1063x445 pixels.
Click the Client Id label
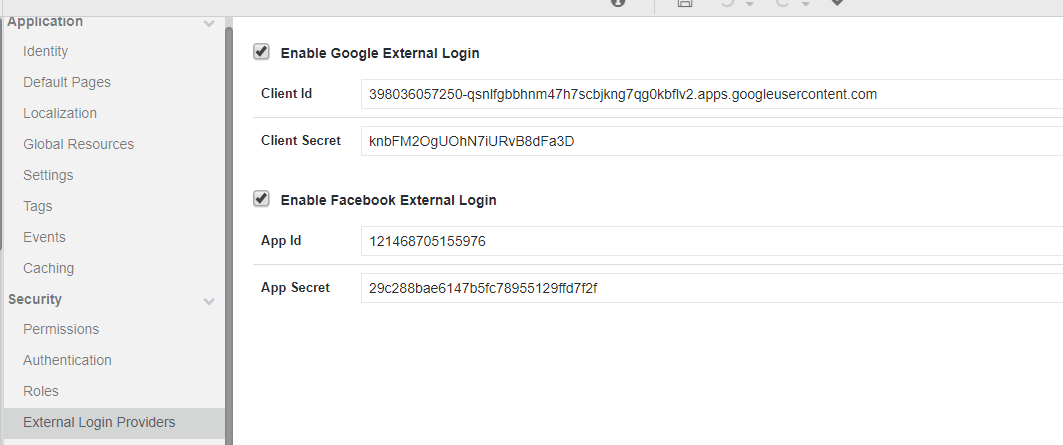[286, 94]
